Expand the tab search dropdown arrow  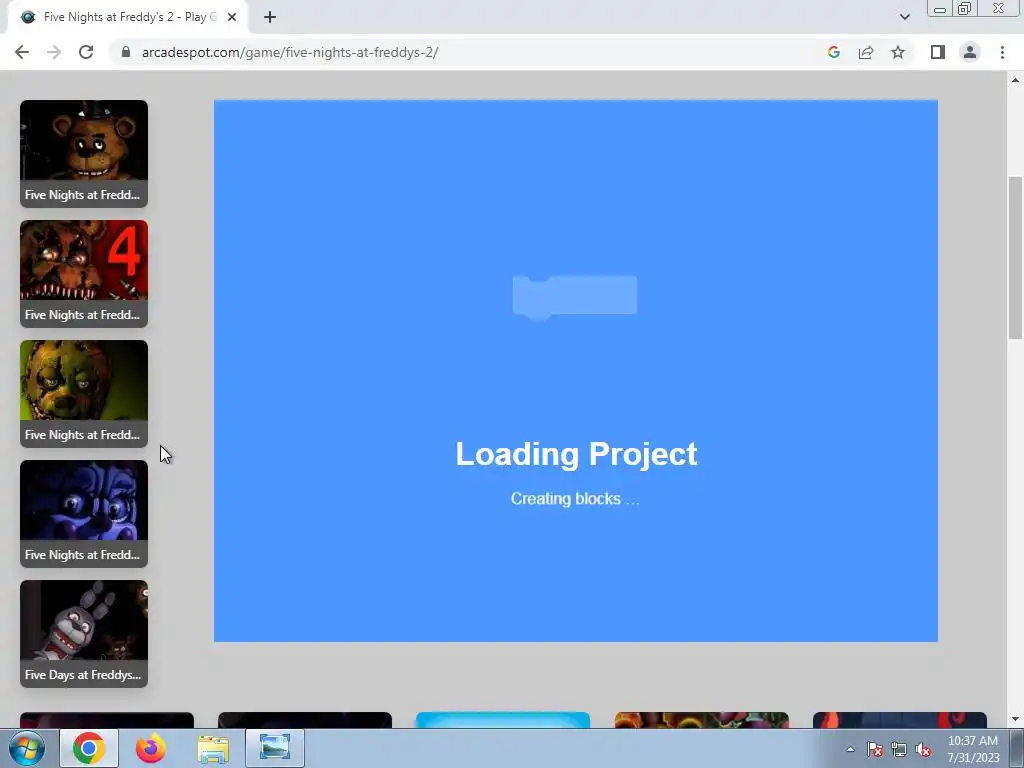tap(904, 18)
